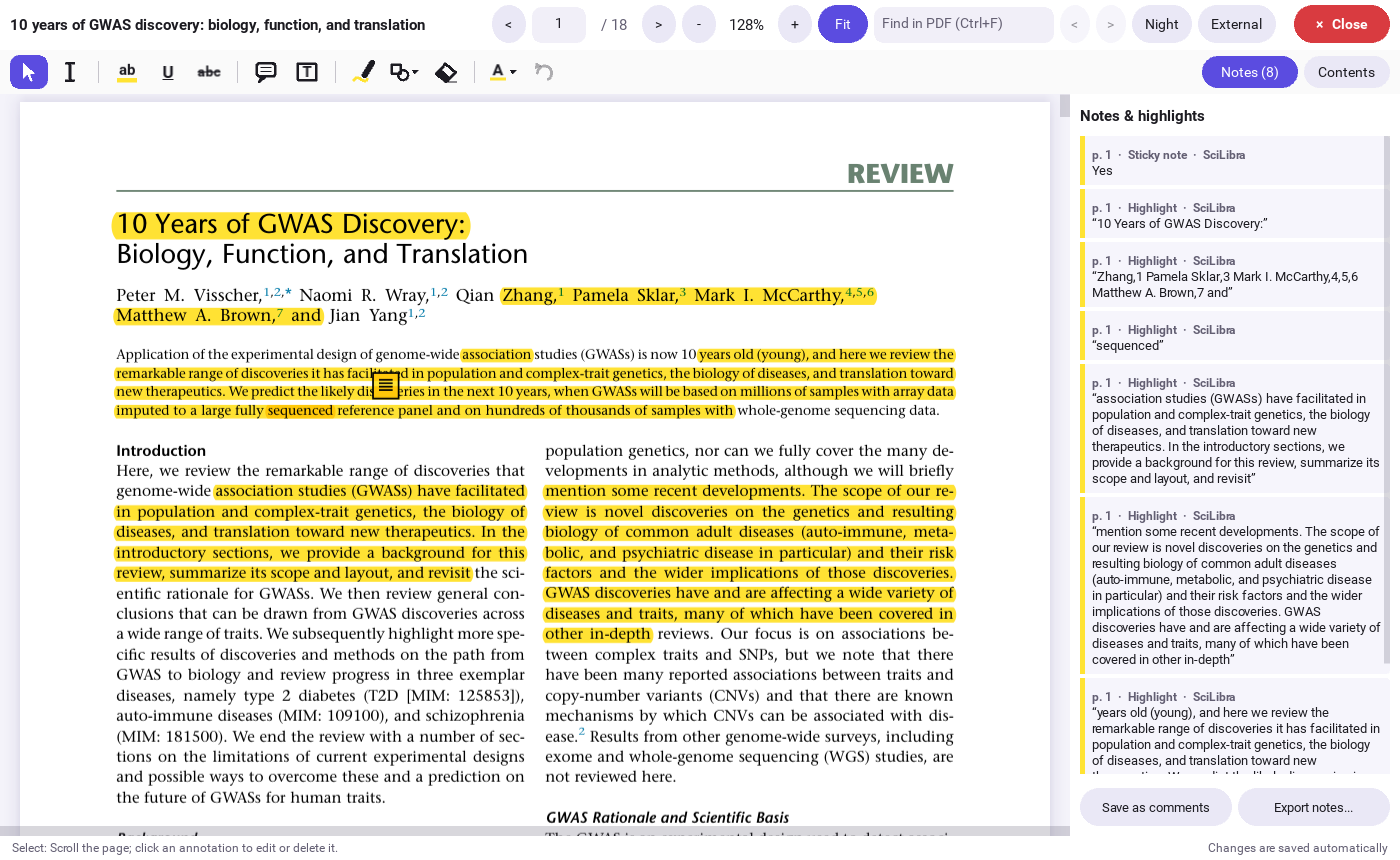The width and height of the screenshot is (1400, 860).
Task: Open the PDF in External viewer
Action: [1237, 24]
